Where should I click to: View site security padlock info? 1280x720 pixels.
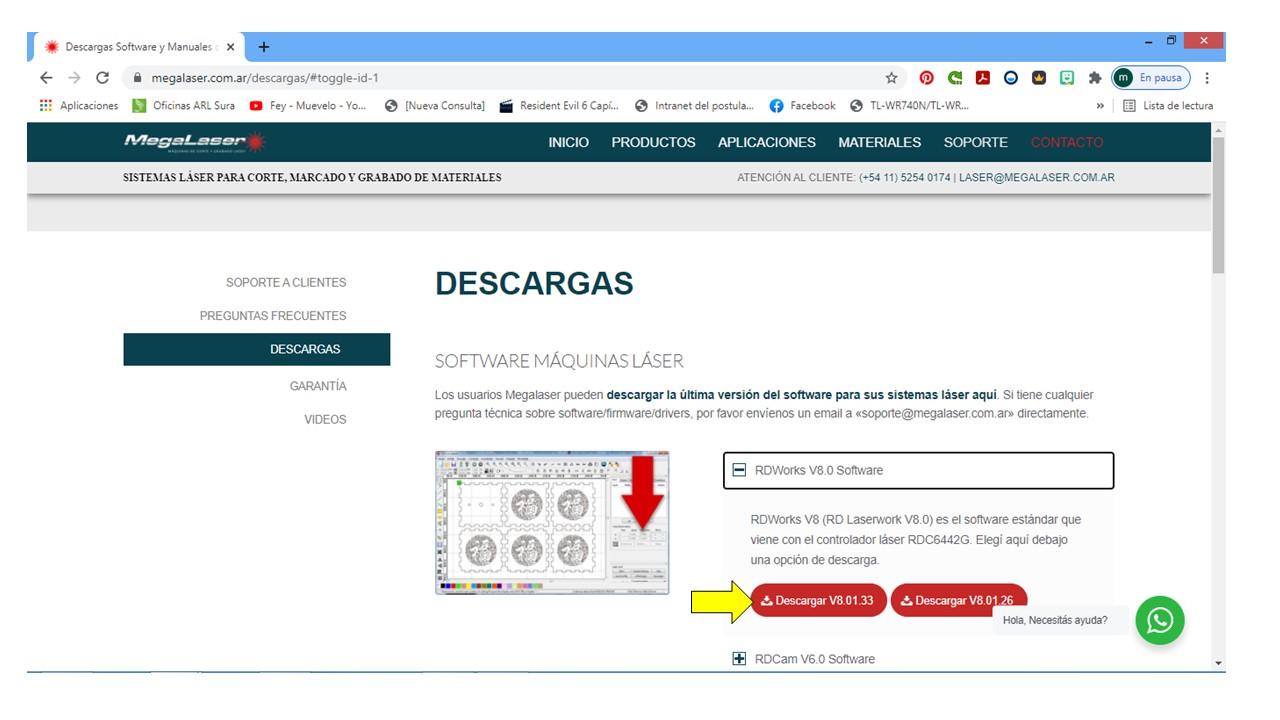pyautogui.click(x=138, y=78)
